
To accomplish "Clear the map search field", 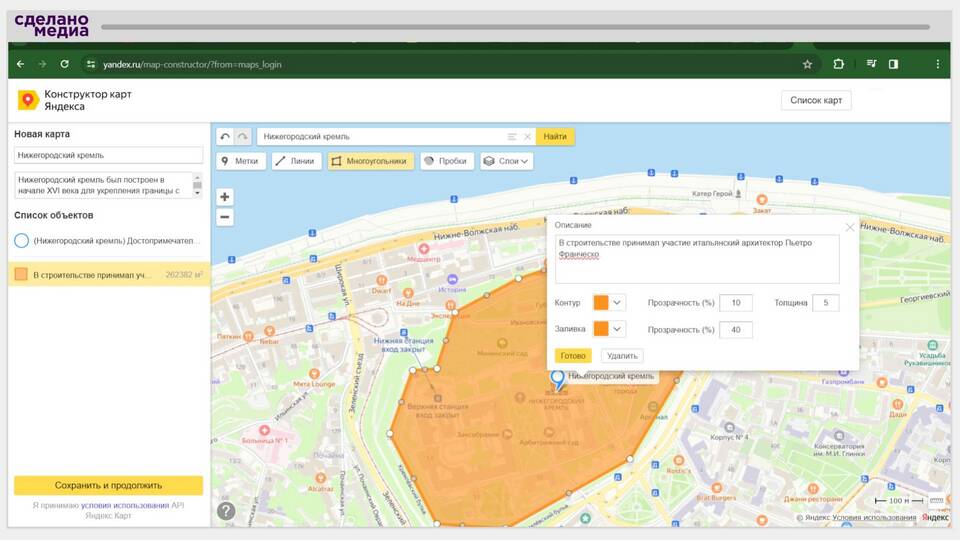I will (x=527, y=137).
